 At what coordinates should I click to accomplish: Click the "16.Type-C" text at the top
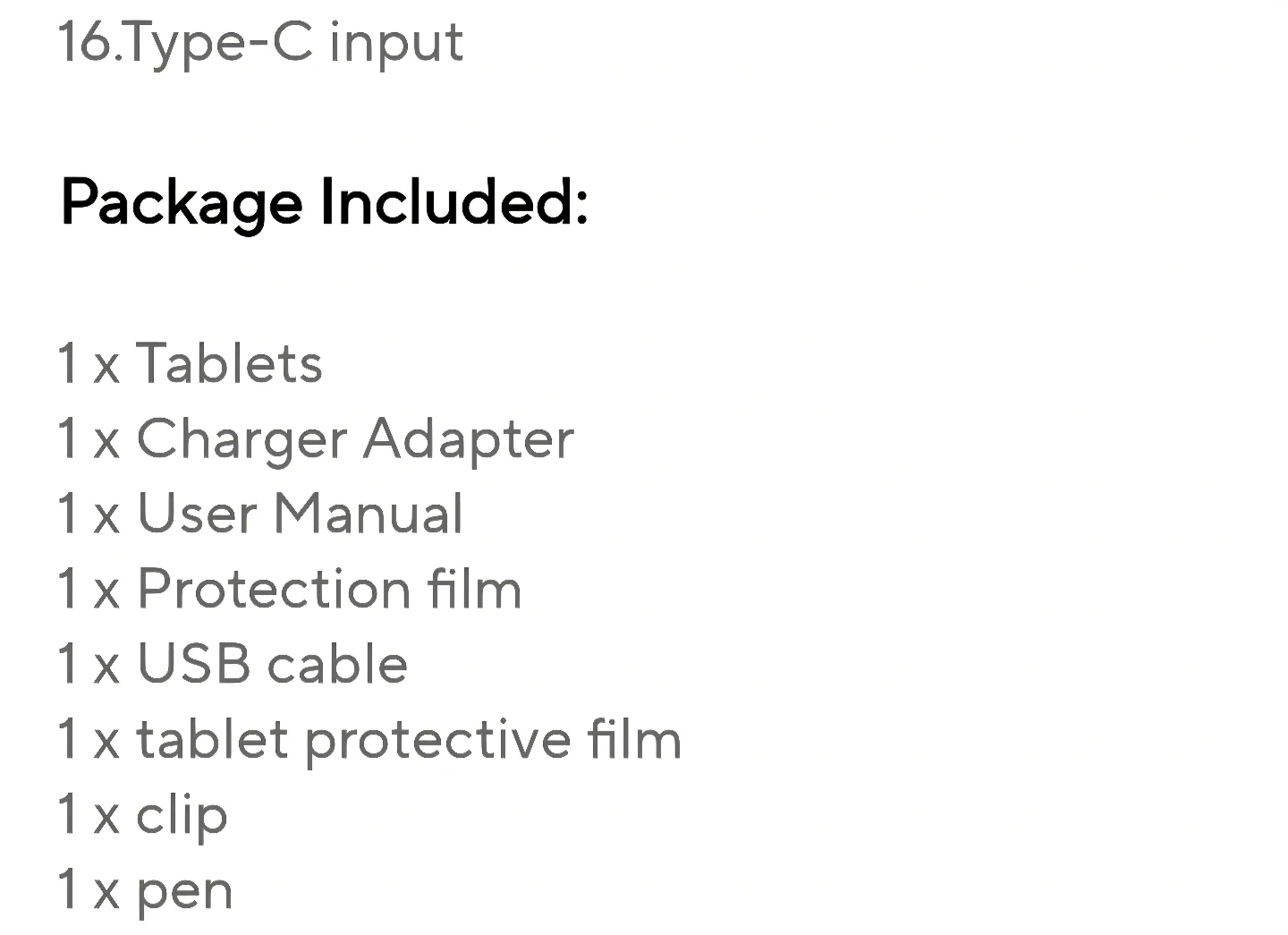point(184,41)
